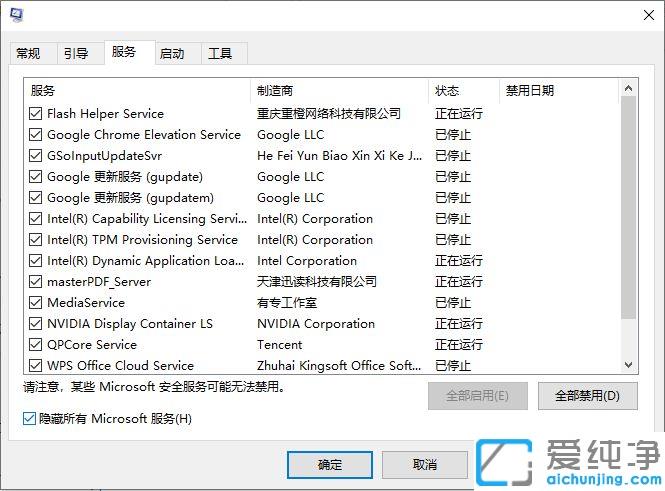Uncheck the Flash Helper Service checkbox
665x491 pixels.
pyautogui.click(x=36, y=114)
